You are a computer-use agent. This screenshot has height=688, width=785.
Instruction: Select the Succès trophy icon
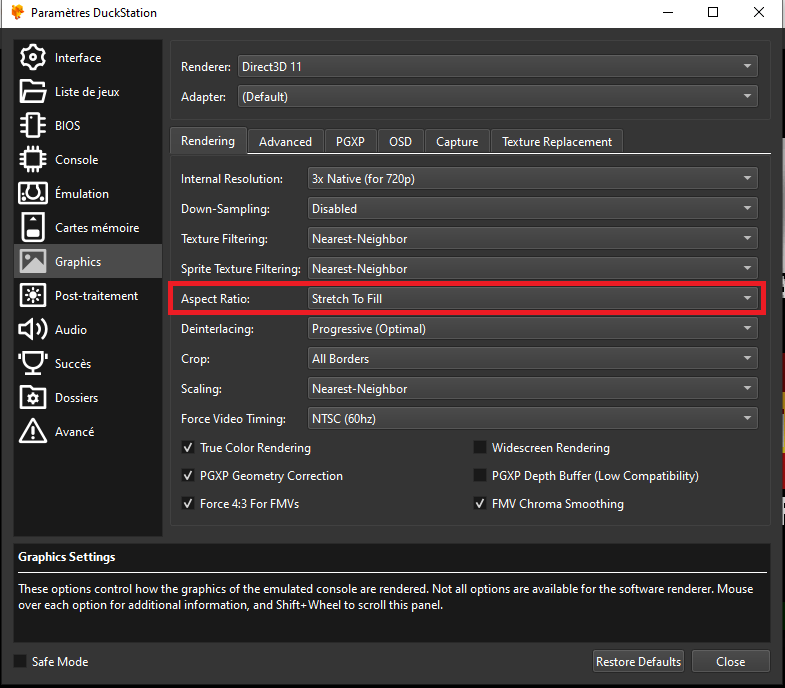coord(33,364)
